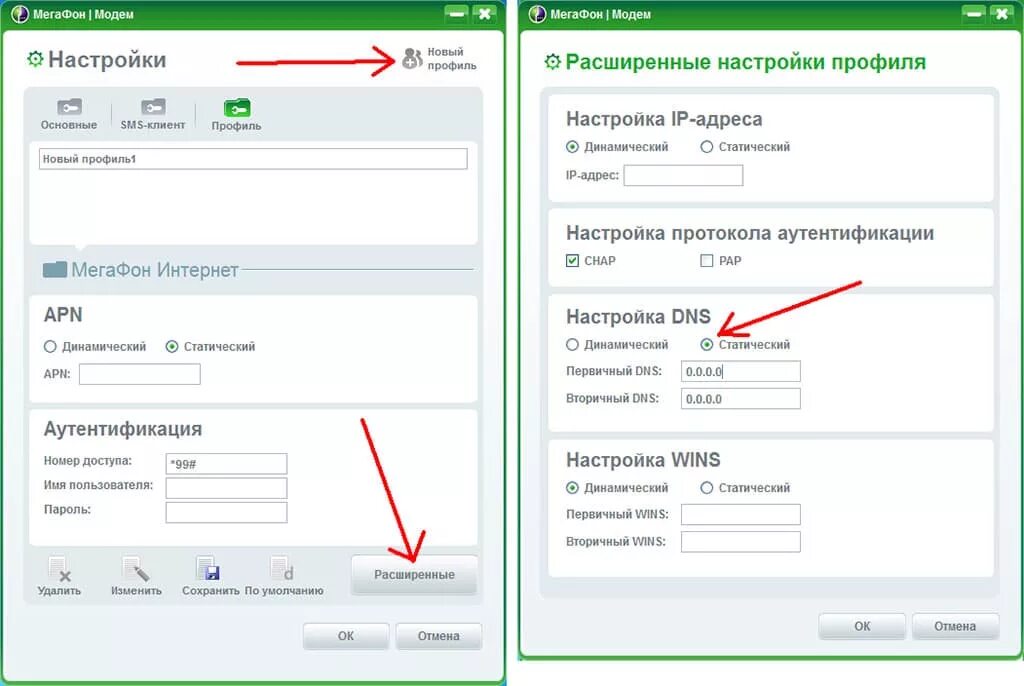
Task: Open the SMS-клиент tab icon
Action: (x=153, y=106)
